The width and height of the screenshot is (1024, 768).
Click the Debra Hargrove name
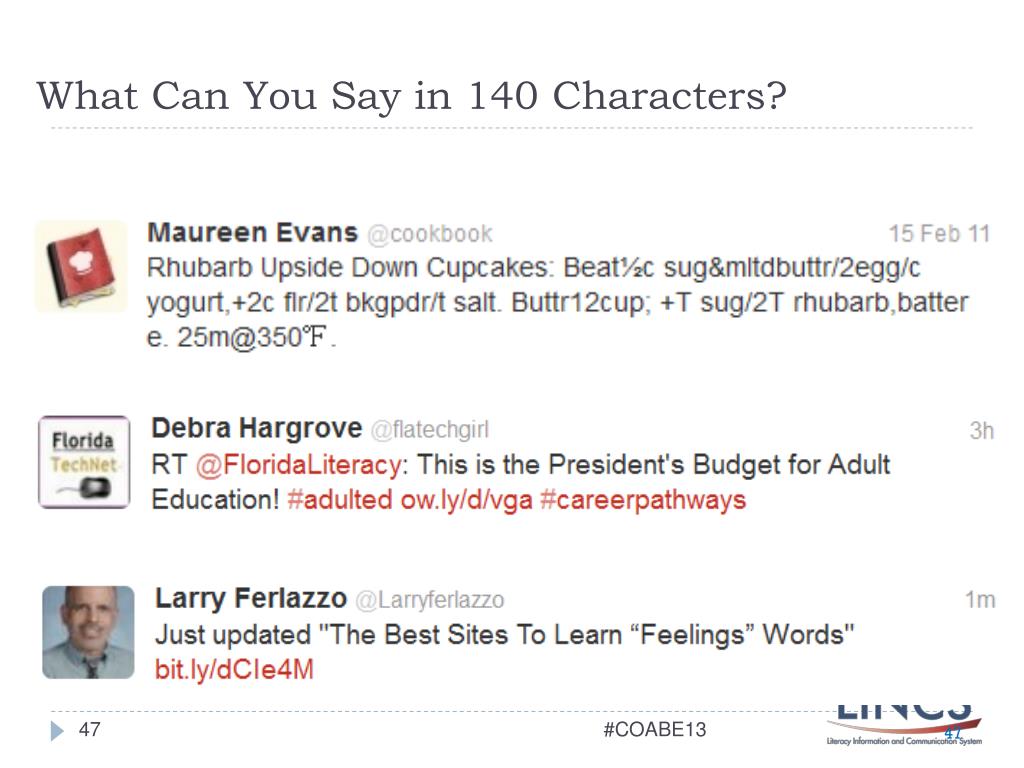[257, 428]
